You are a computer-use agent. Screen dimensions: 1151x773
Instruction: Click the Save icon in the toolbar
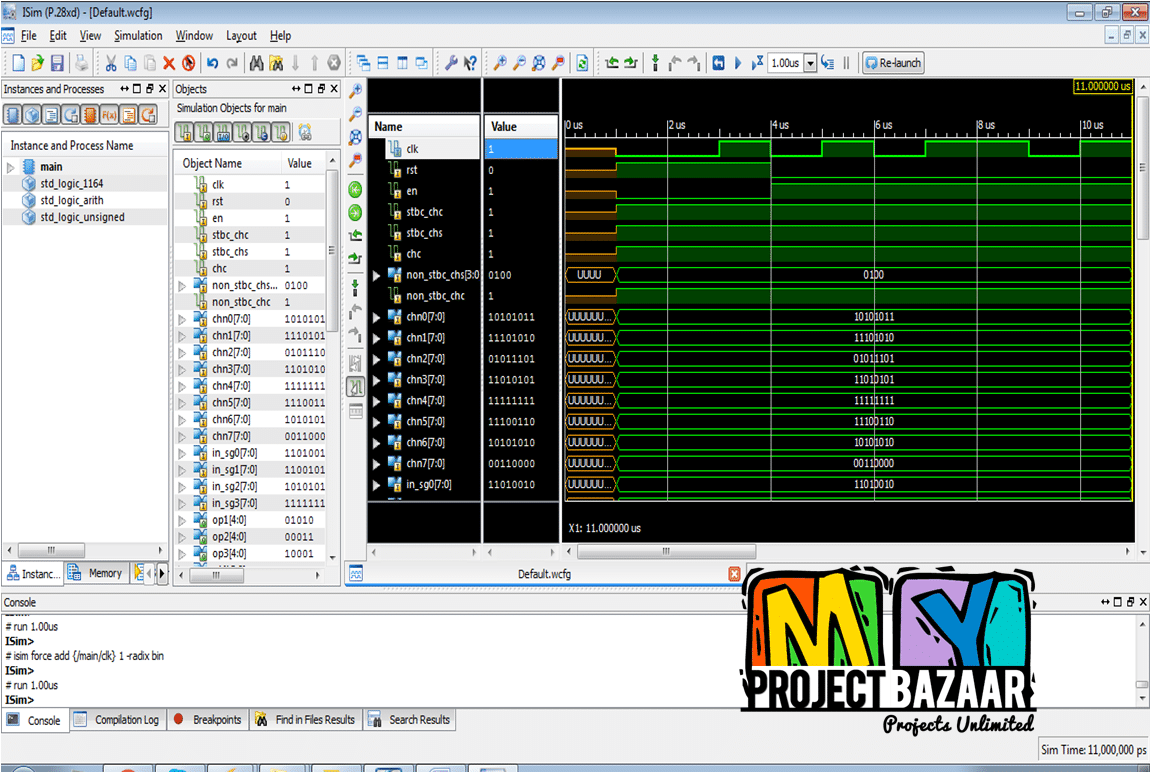pos(57,63)
